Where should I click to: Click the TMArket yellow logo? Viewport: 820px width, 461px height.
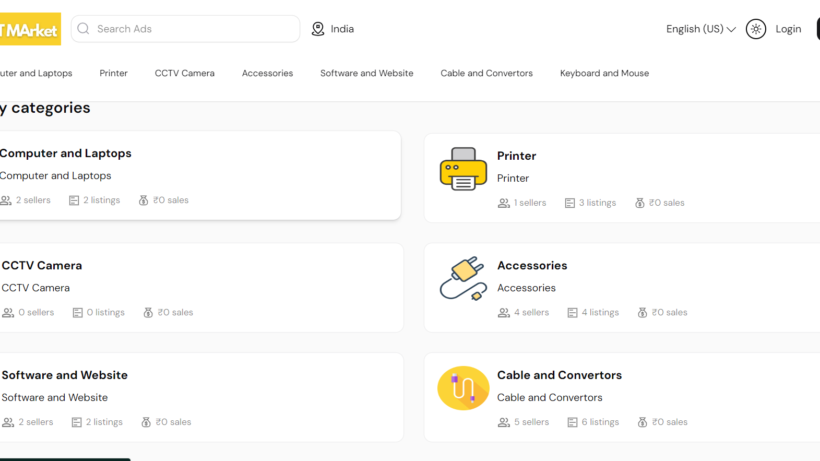[x=30, y=29]
